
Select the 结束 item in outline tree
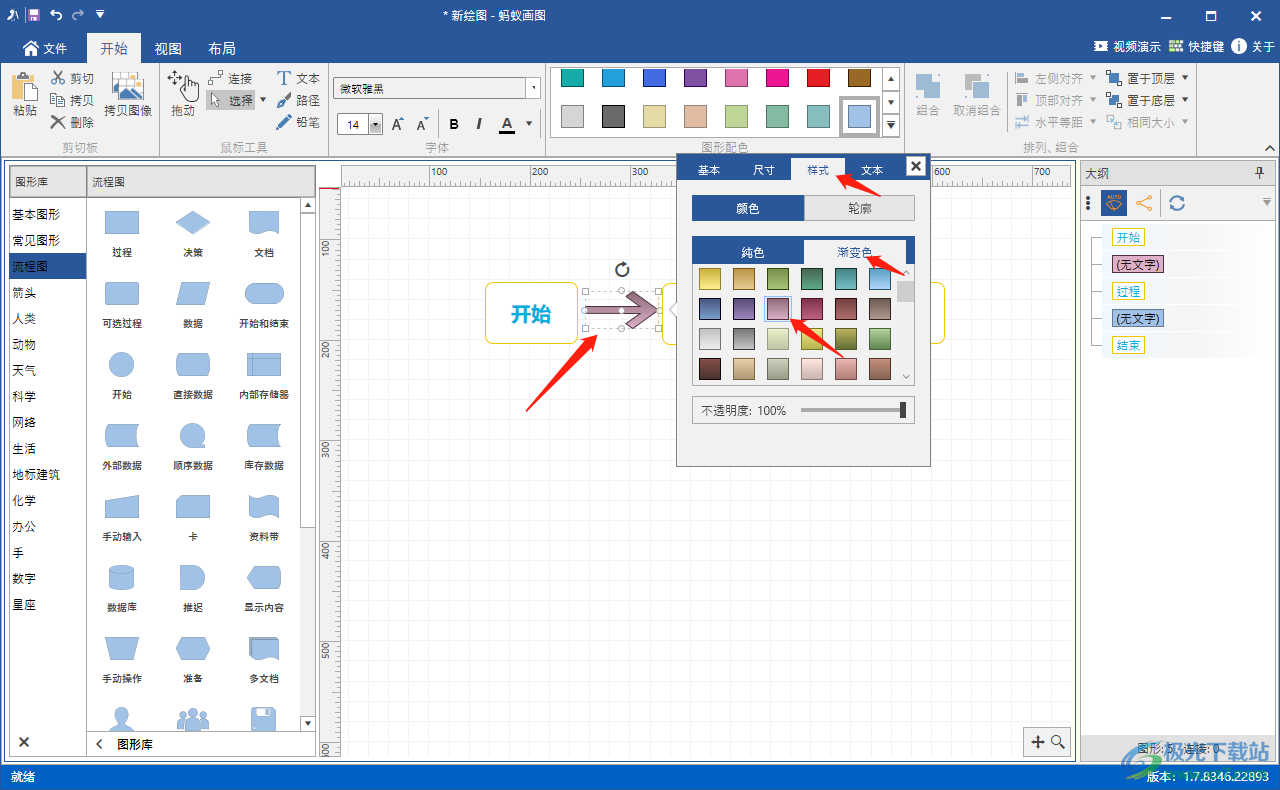pyautogui.click(x=1128, y=345)
